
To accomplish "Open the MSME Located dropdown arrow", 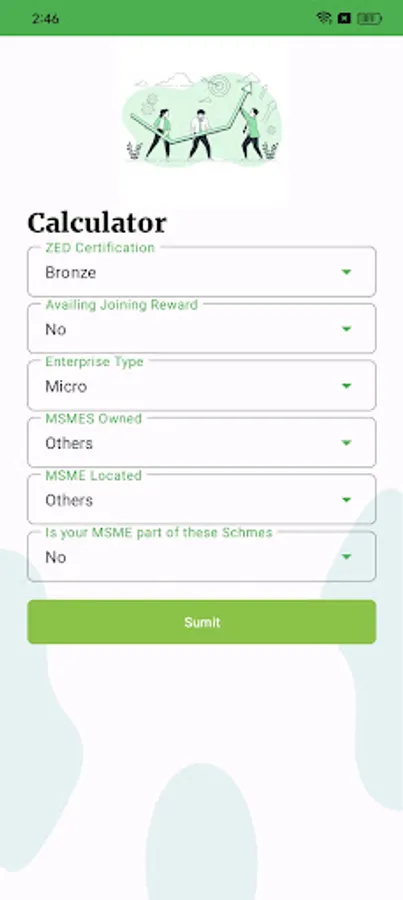I will coord(346,500).
